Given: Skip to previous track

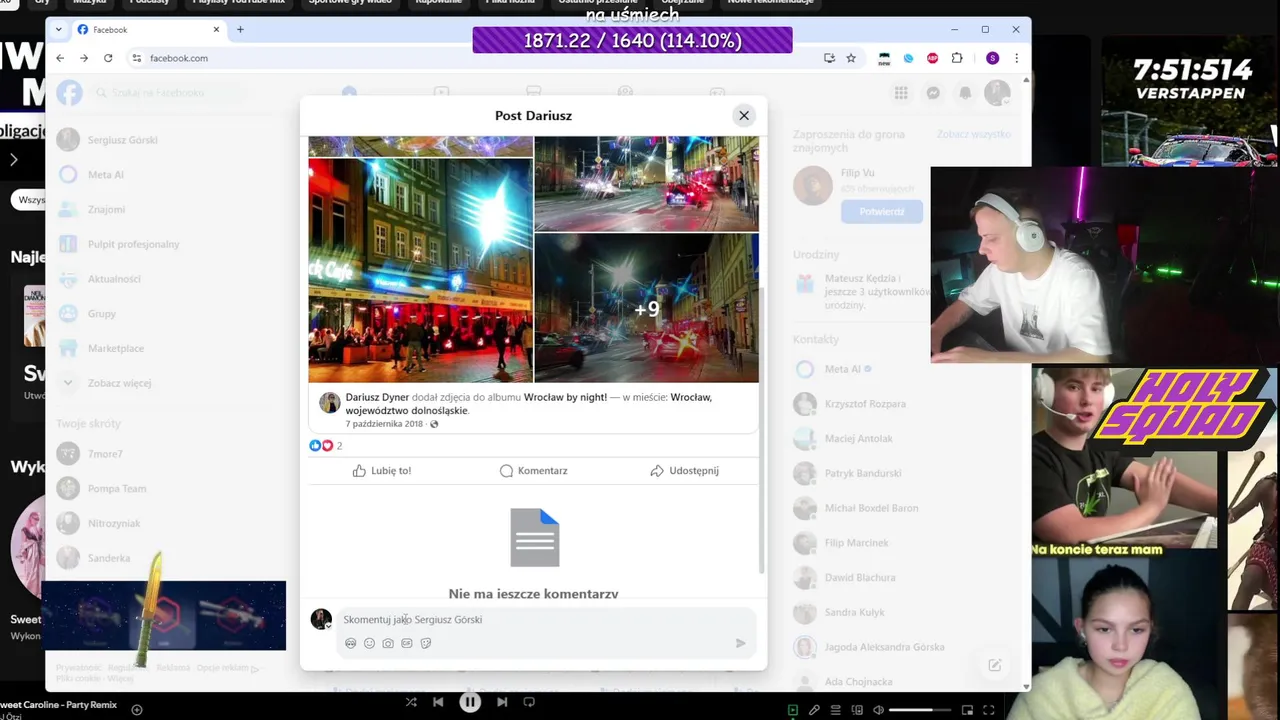Looking at the screenshot, I should (x=438, y=702).
